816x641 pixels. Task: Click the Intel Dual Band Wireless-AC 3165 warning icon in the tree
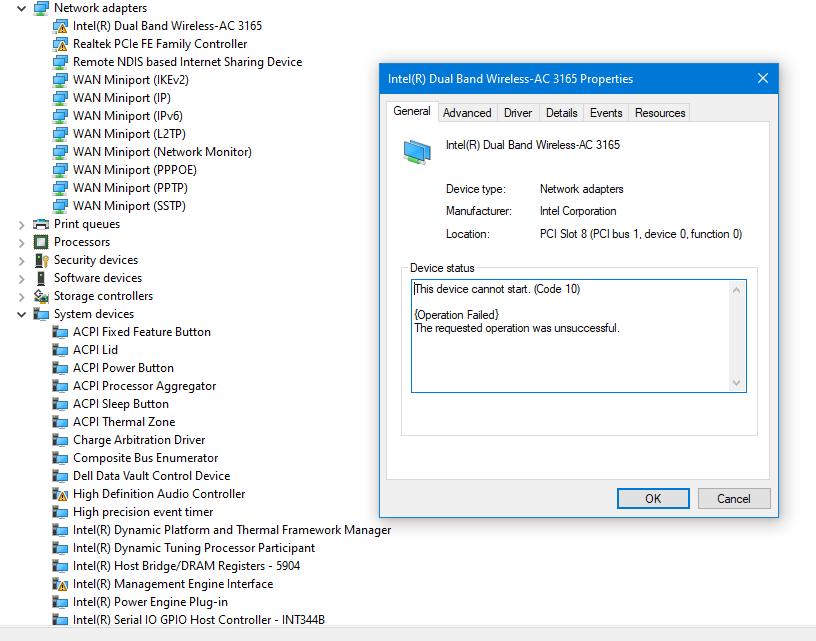pos(60,26)
